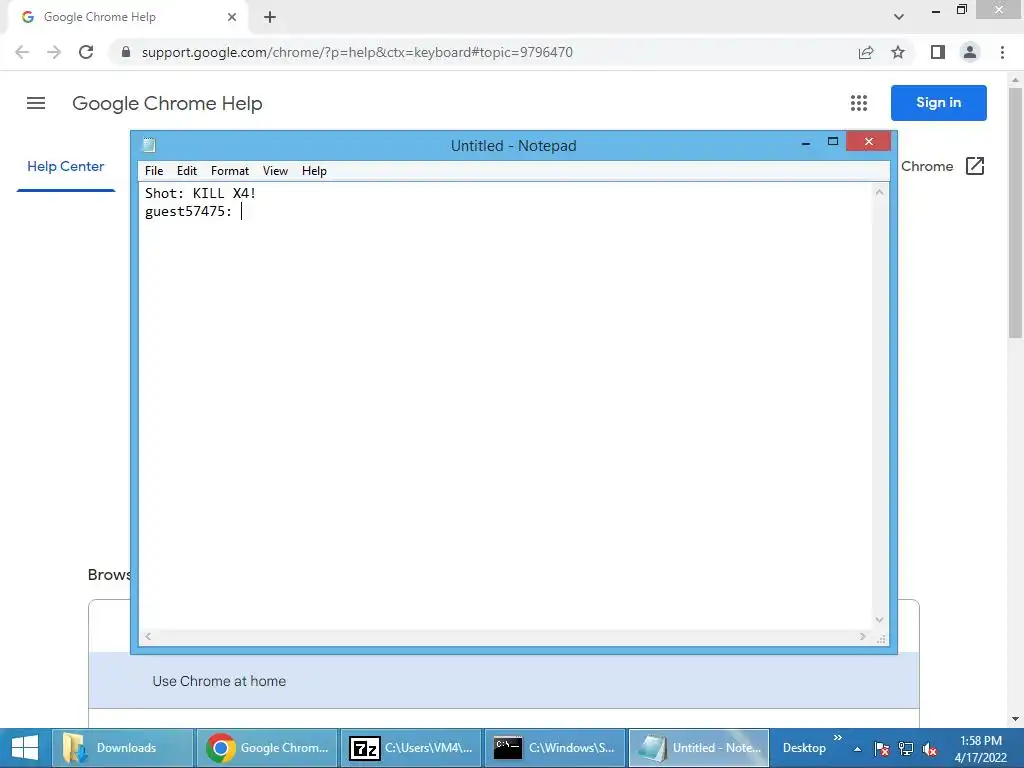Select the Help Center tab
The height and width of the screenshot is (768, 1024).
[65, 167]
